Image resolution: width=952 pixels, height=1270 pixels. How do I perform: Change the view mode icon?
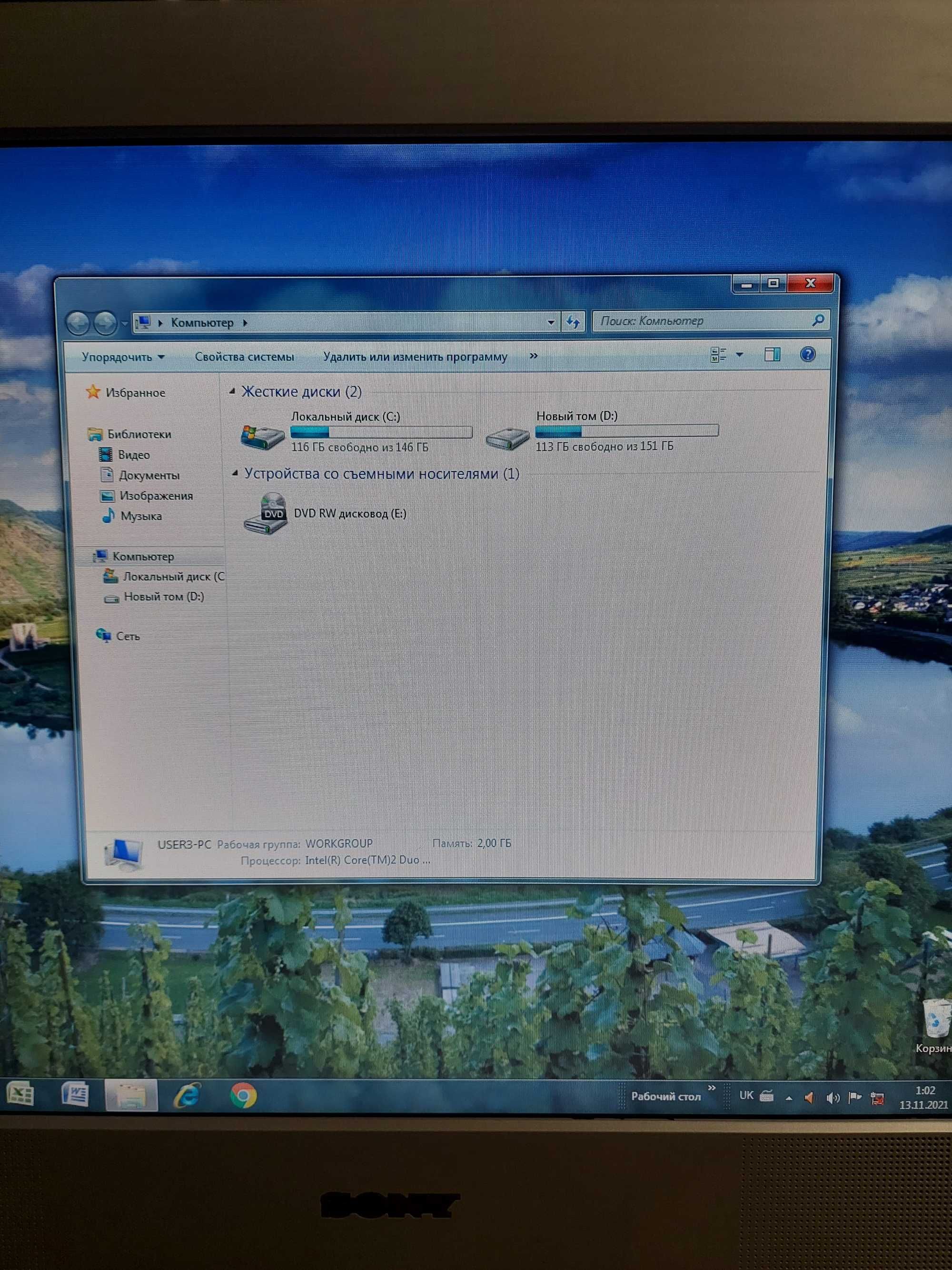(x=718, y=355)
